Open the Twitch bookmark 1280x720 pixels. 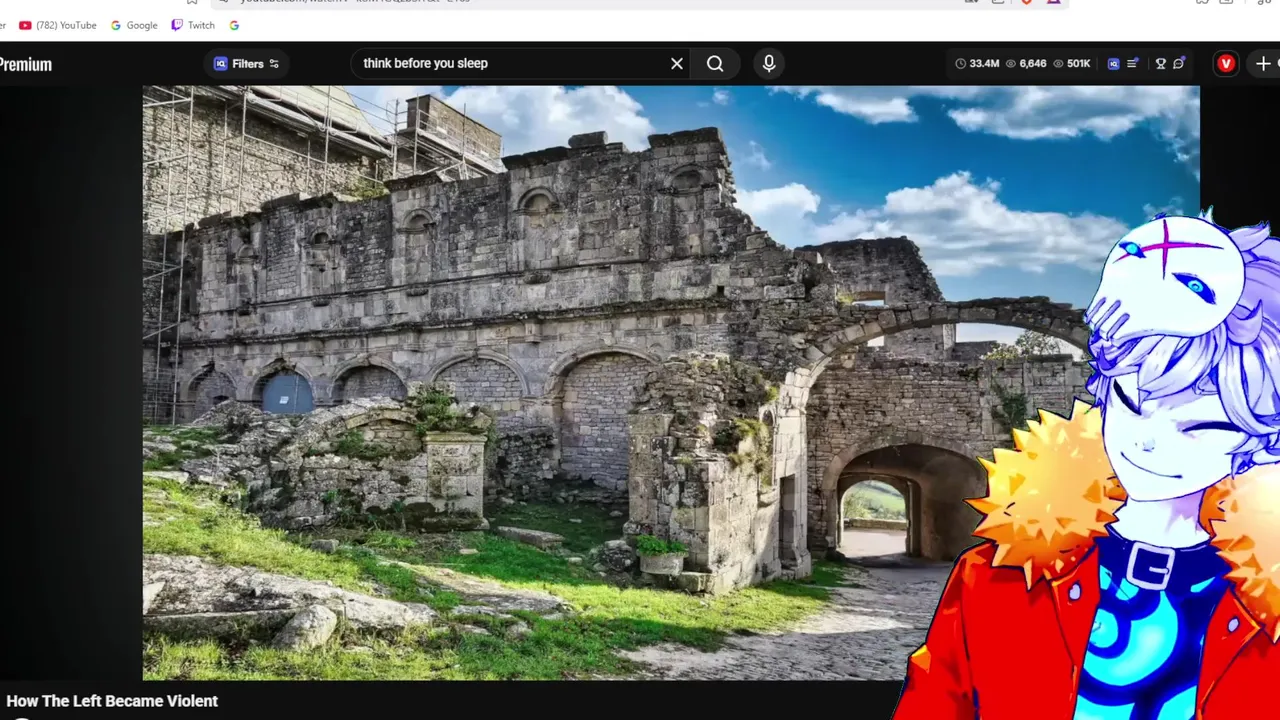click(x=193, y=25)
